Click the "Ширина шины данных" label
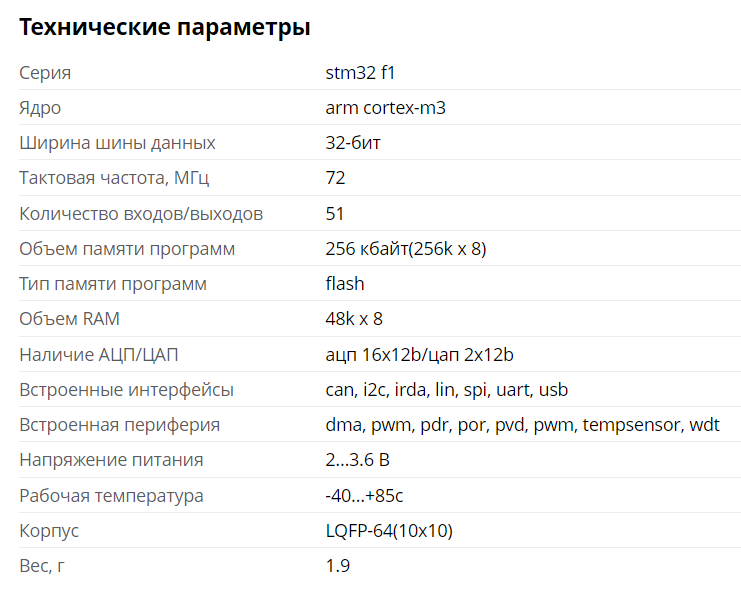The height and width of the screenshot is (593, 741). (117, 143)
